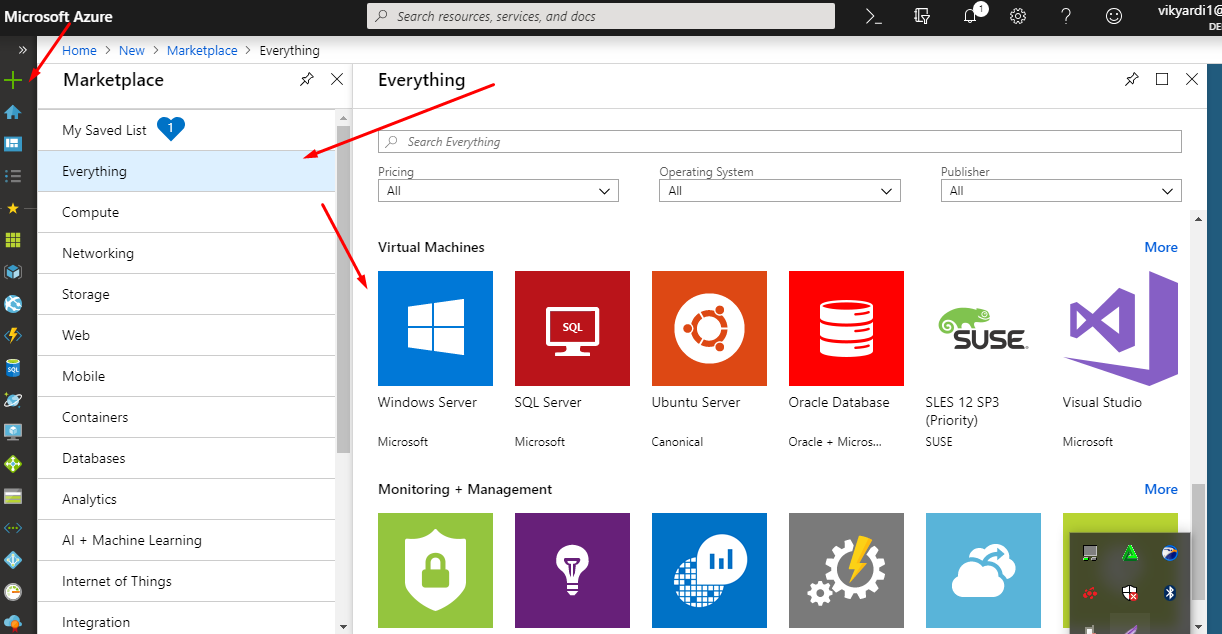Image resolution: width=1222 pixels, height=634 pixels.
Task: Focus the top resource search box
Action: (601, 16)
